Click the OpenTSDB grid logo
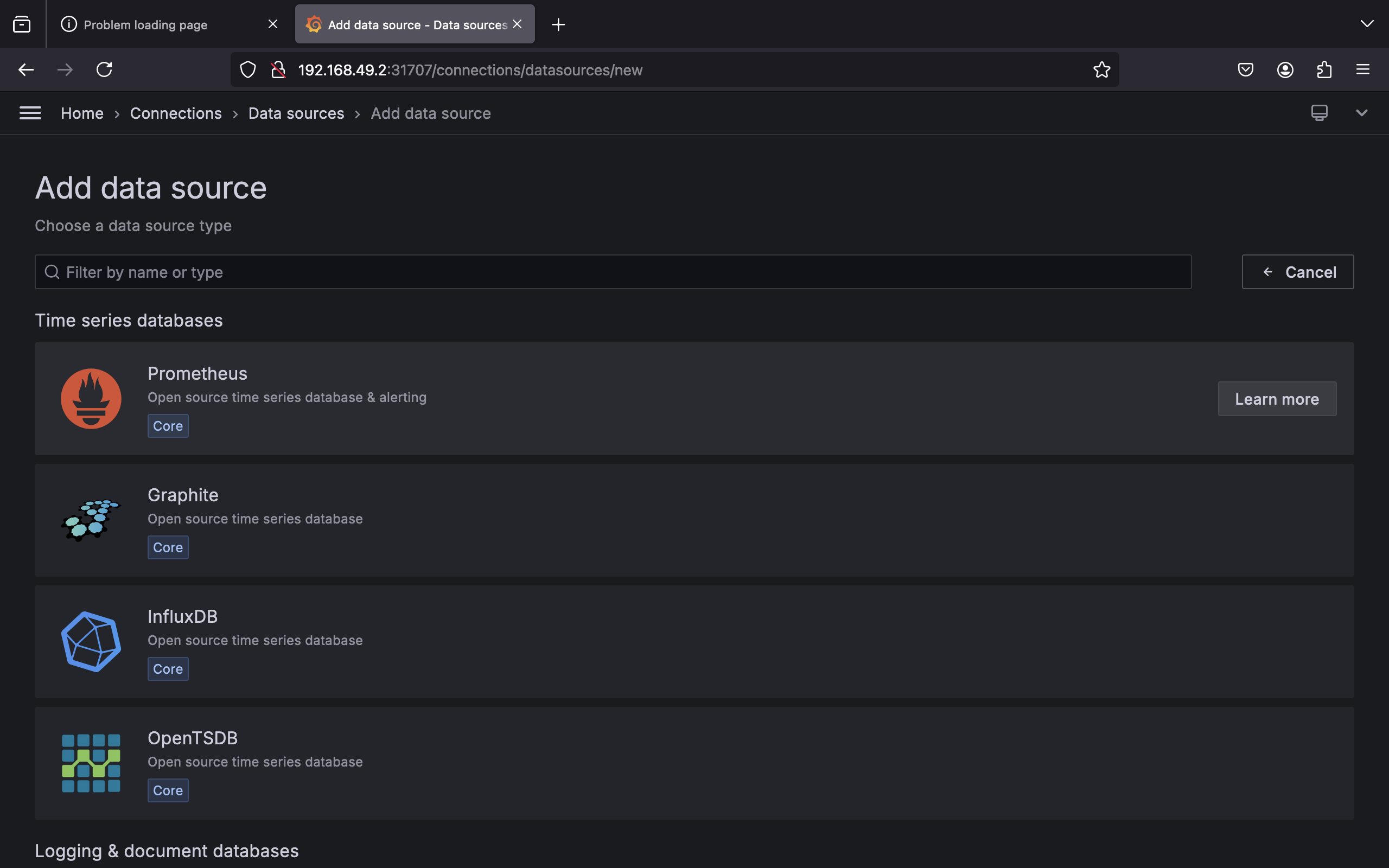 91,763
